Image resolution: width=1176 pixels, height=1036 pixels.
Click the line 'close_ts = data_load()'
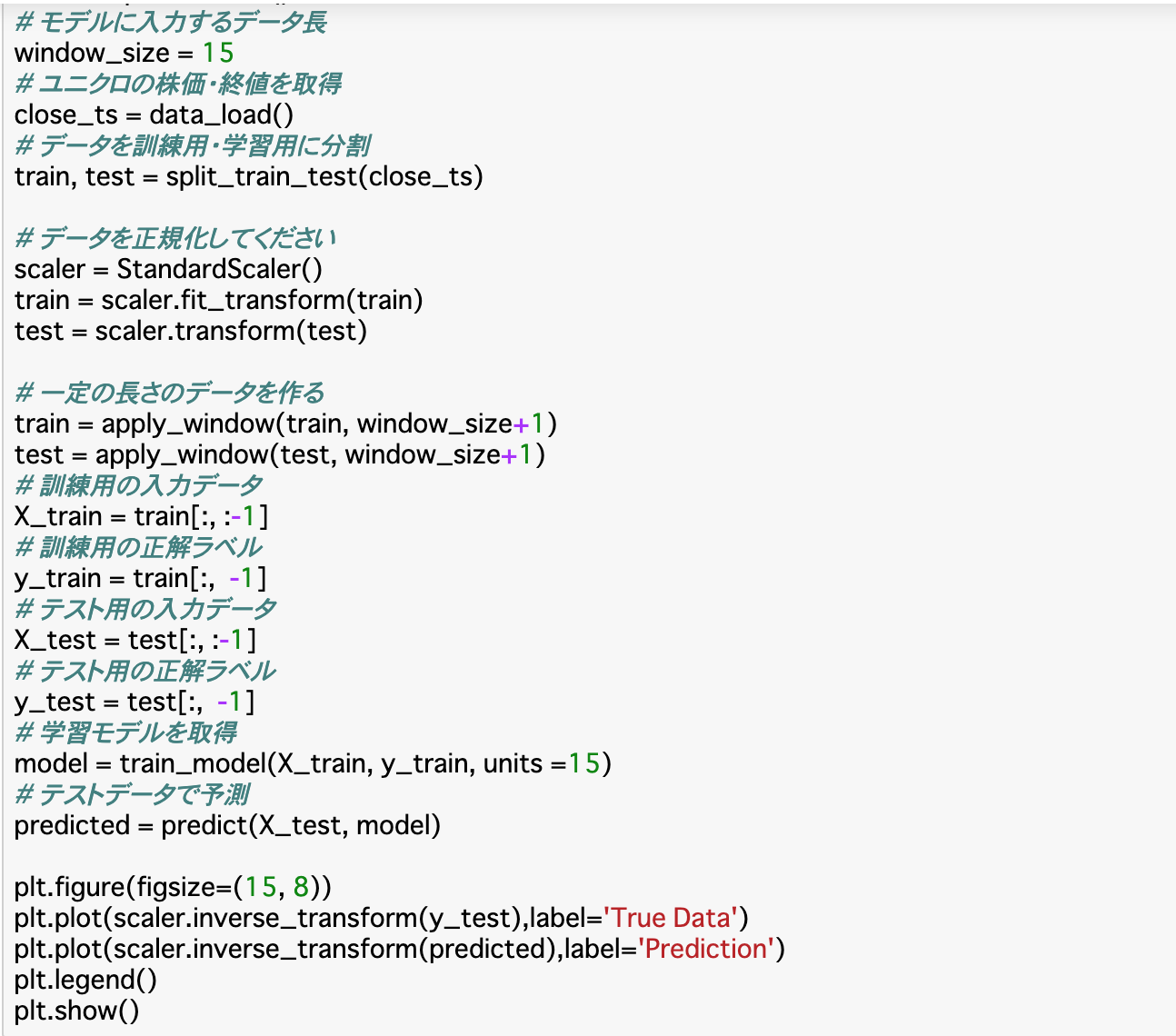pyautogui.click(x=154, y=115)
